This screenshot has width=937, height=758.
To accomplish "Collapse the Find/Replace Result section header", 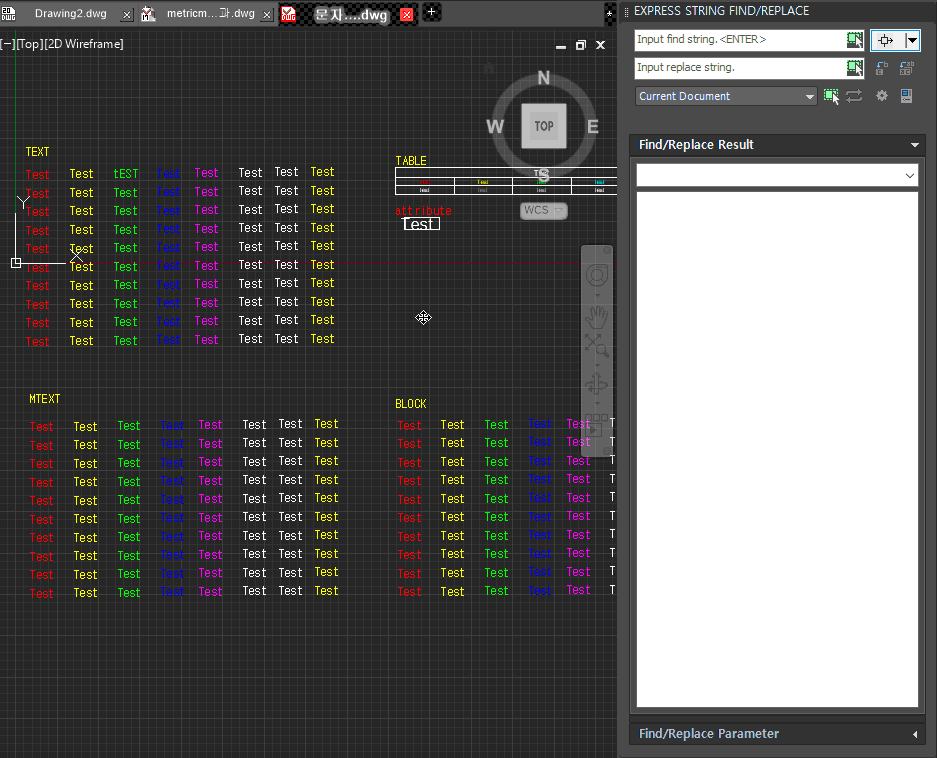I will 914,145.
